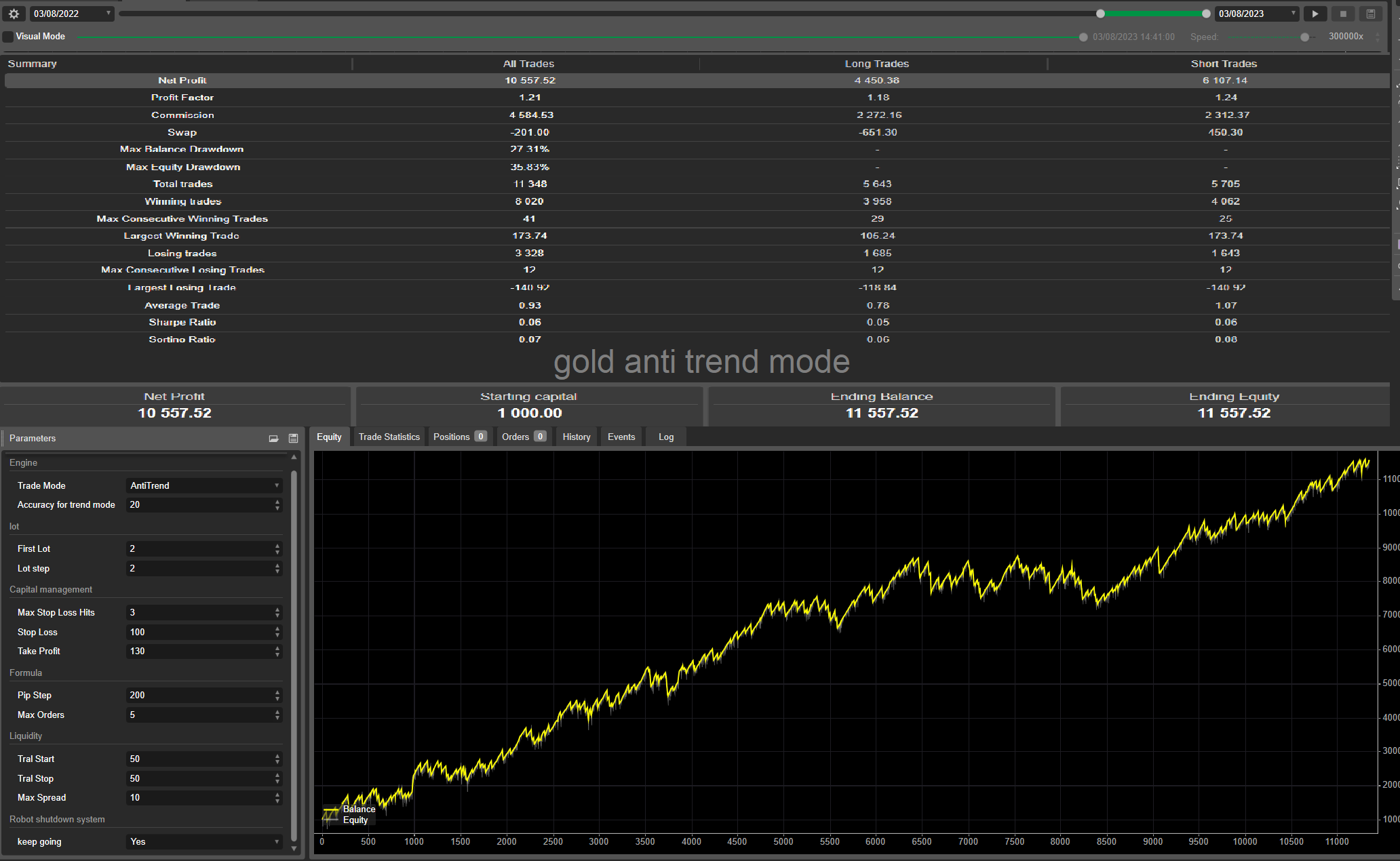
Task: Open the Positions tab
Action: (x=460, y=437)
